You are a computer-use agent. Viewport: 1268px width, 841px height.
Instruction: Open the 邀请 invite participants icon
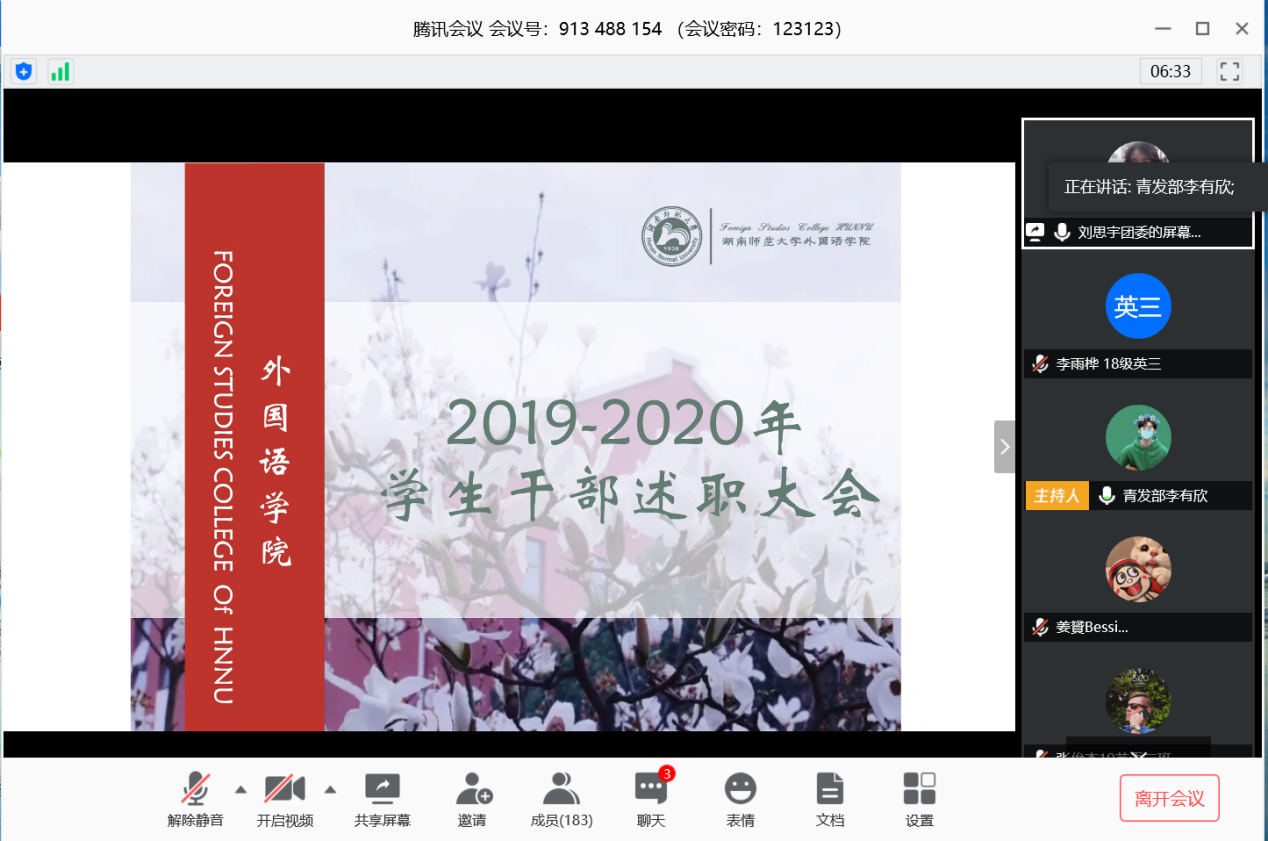pos(473,800)
